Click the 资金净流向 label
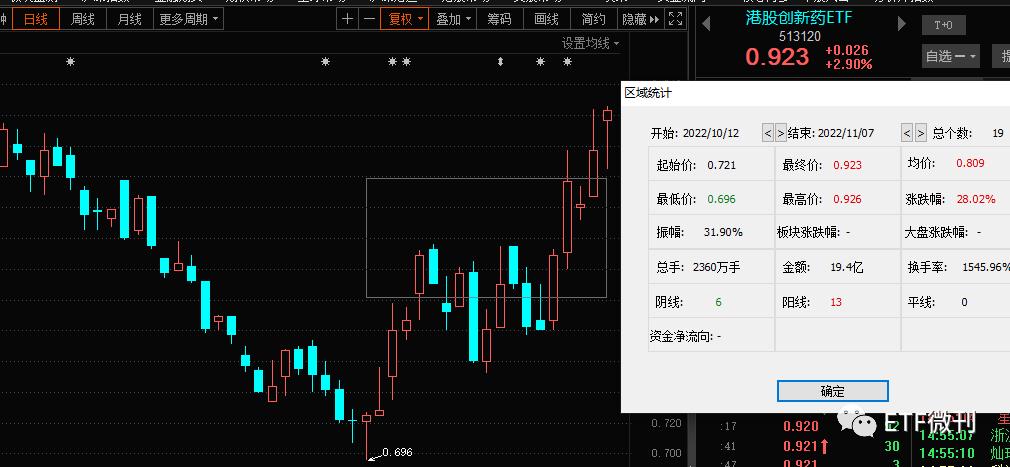1010x467 pixels. pyautogui.click(x=681, y=336)
